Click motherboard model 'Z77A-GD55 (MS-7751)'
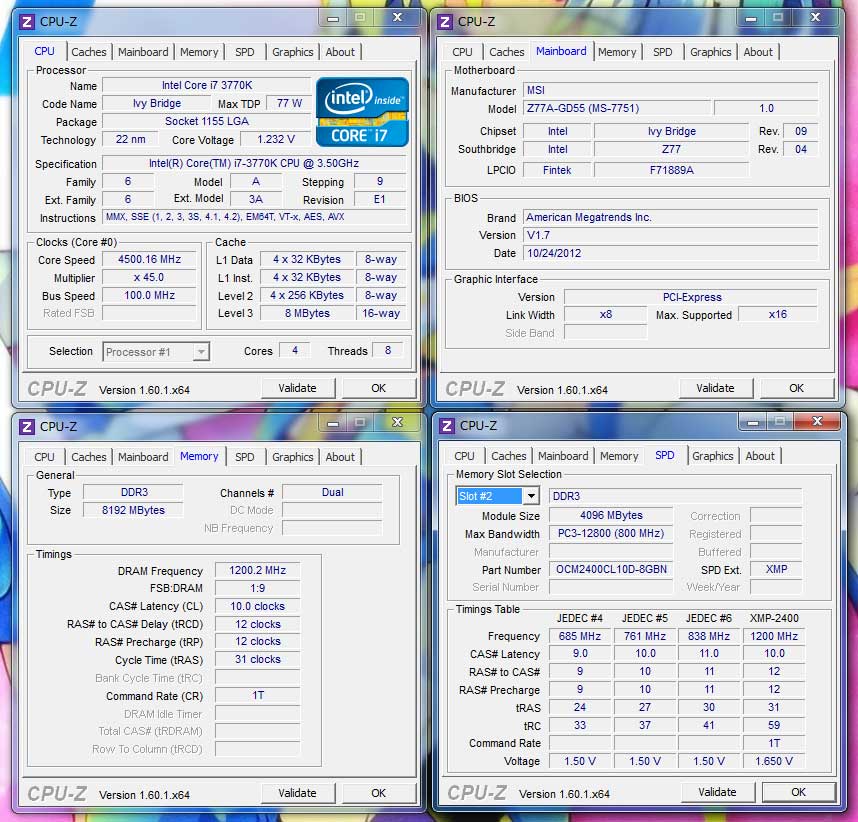 click(617, 108)
